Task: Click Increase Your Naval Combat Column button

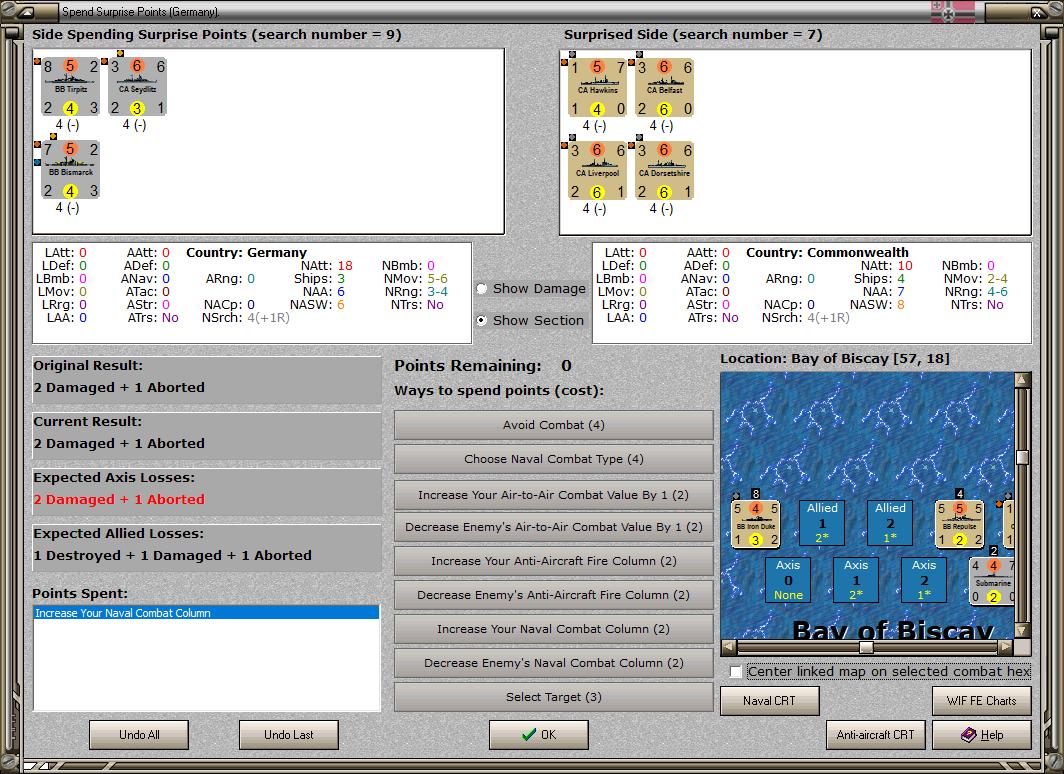Action: pos(554,630)
